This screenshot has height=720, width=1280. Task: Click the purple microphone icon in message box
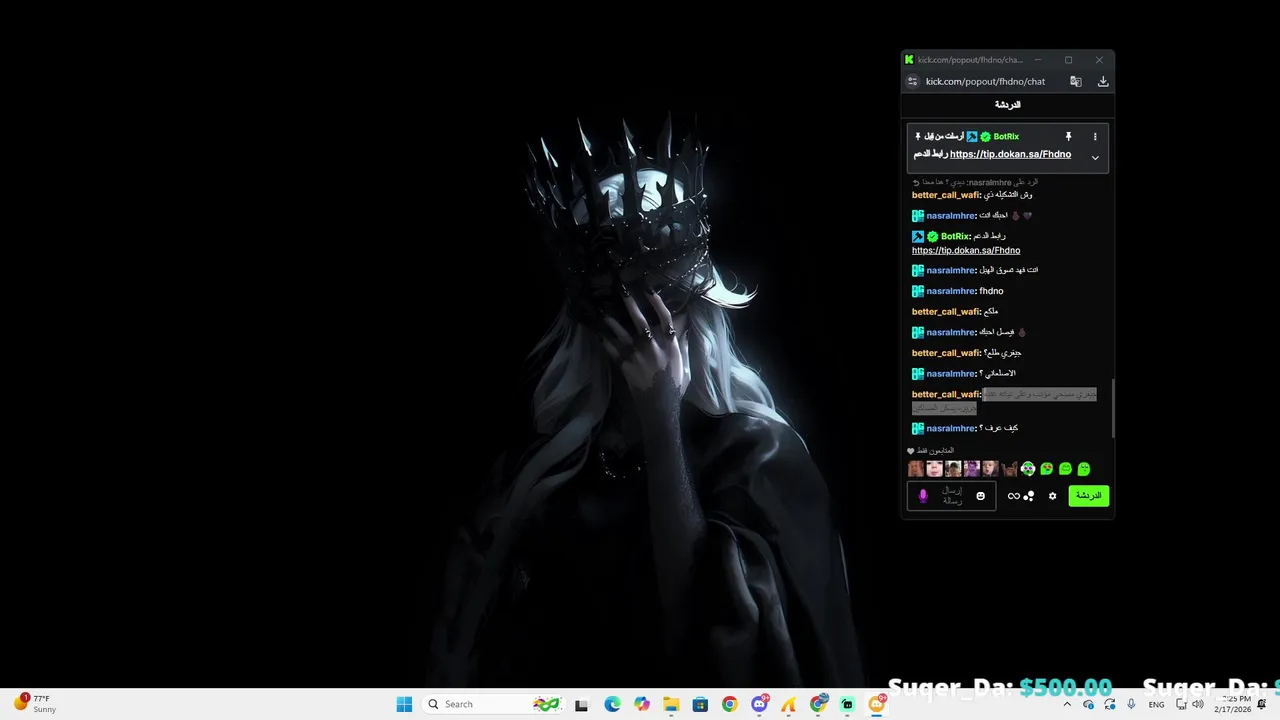(x=923, y=496)
